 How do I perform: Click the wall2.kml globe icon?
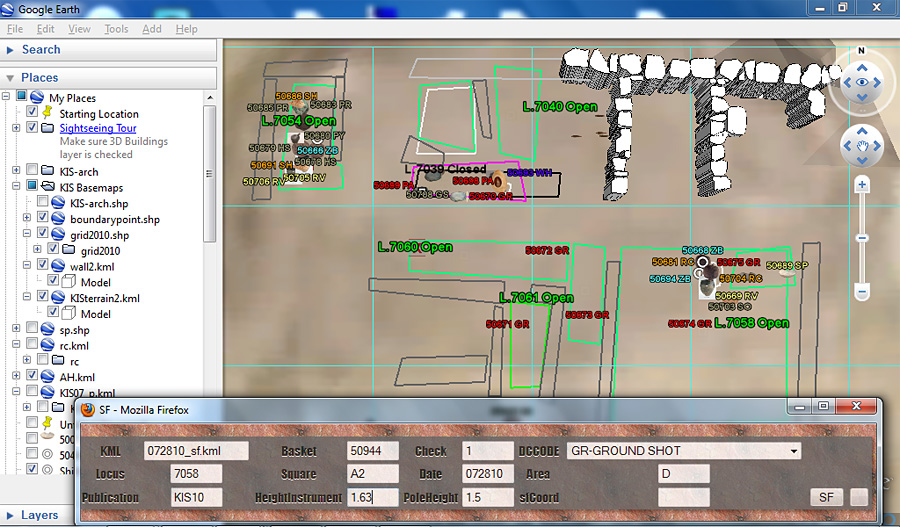(58, 266)
